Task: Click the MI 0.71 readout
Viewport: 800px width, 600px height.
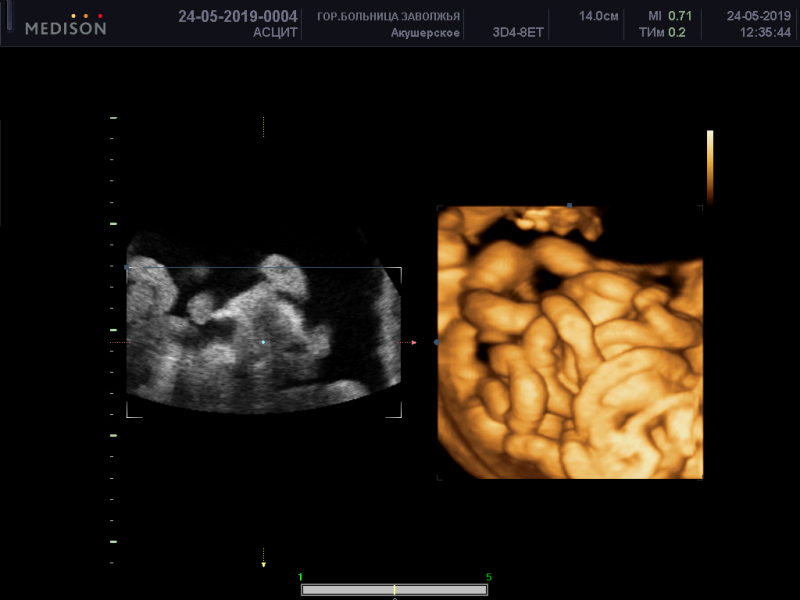Action: [670, 16]
